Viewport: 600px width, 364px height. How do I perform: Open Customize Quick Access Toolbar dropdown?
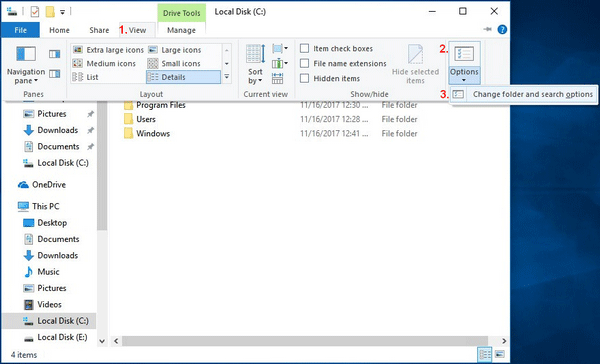coord(62,12)
